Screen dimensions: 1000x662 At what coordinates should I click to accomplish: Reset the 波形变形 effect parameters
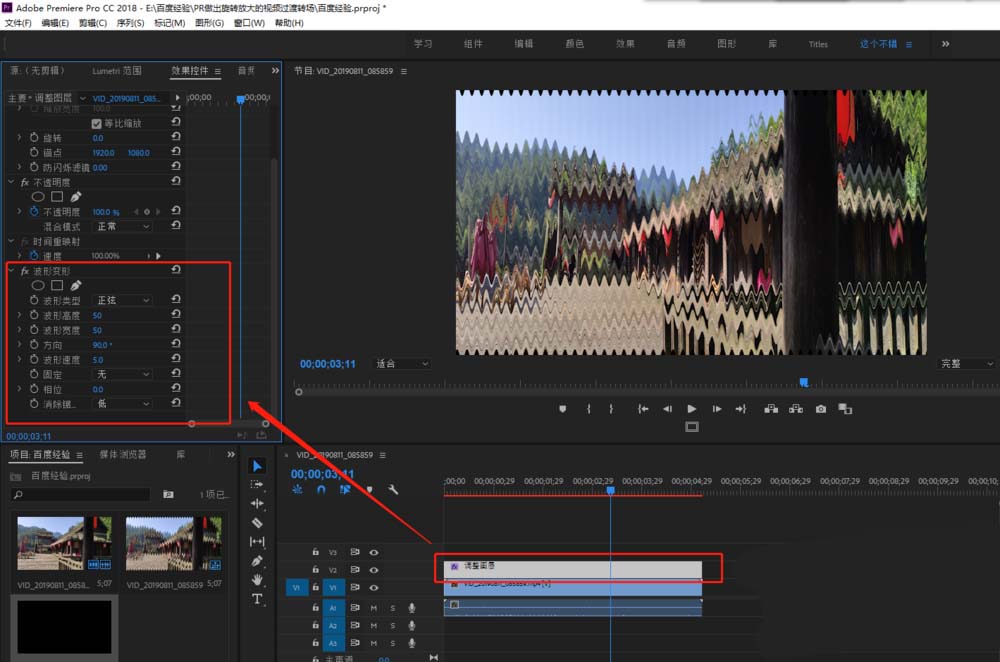176,271
